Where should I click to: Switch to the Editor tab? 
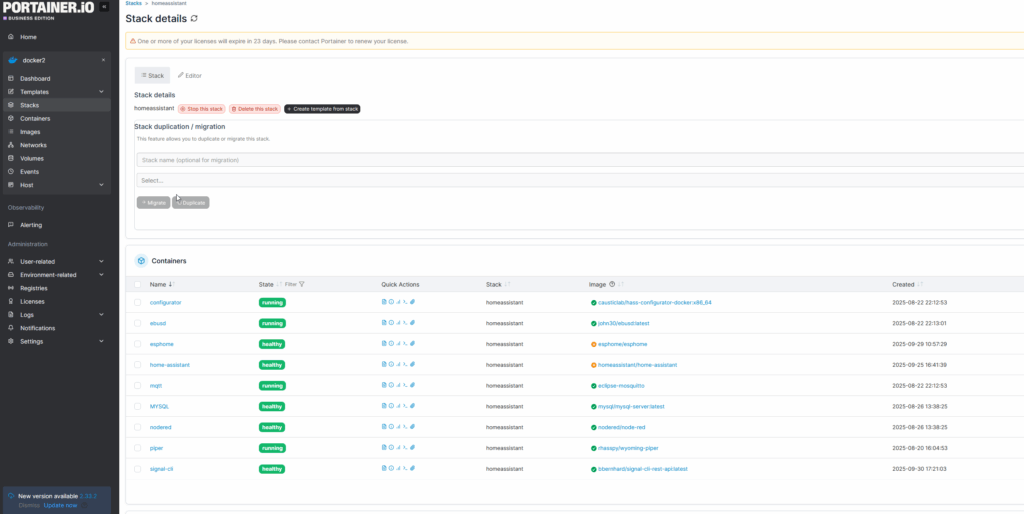pyautogui.click(x=190, y=75)
